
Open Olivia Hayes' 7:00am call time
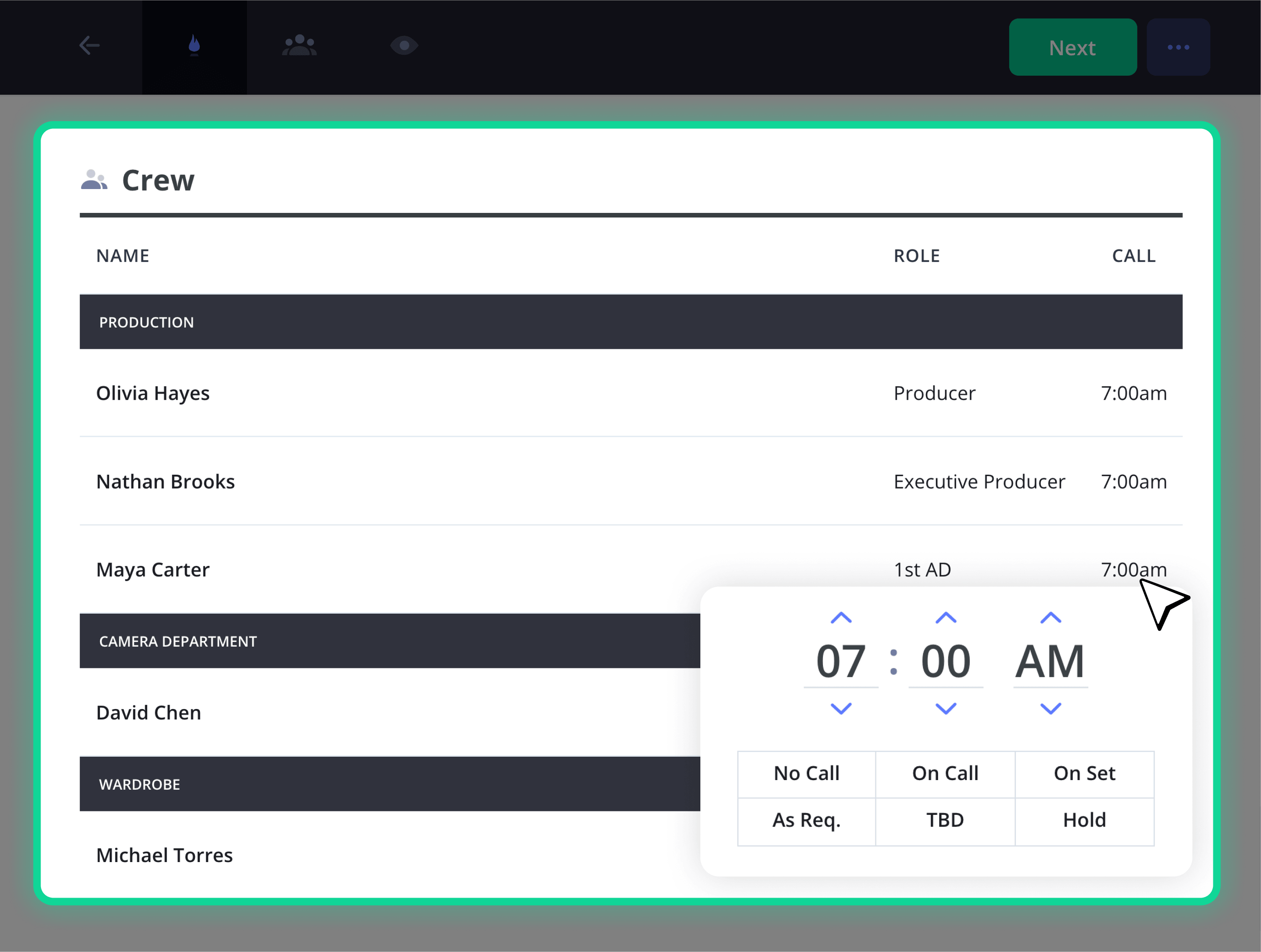pyautogui.click(x=1133, y=393)
